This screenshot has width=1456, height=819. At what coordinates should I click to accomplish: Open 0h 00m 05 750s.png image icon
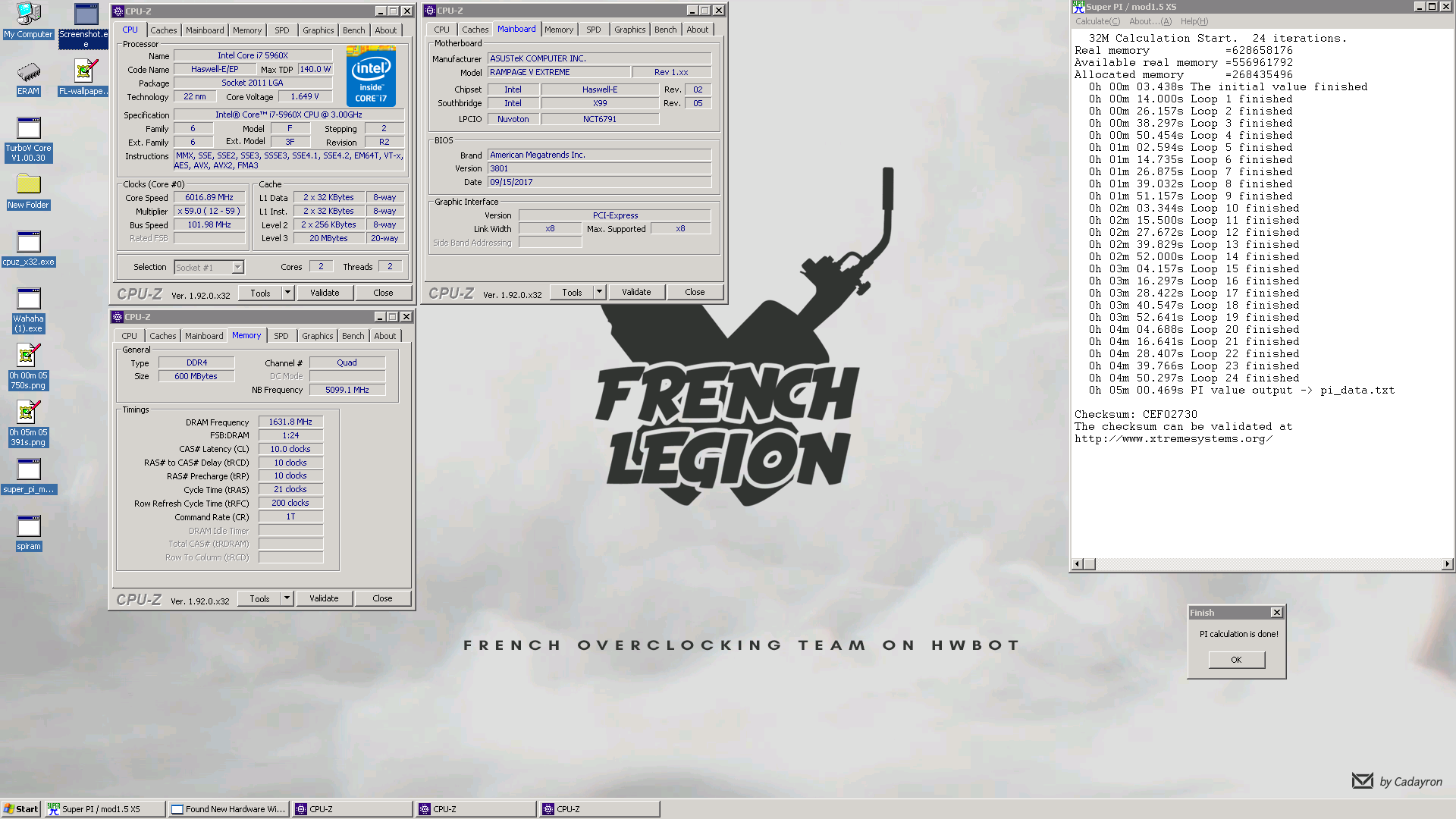[28, 367]
